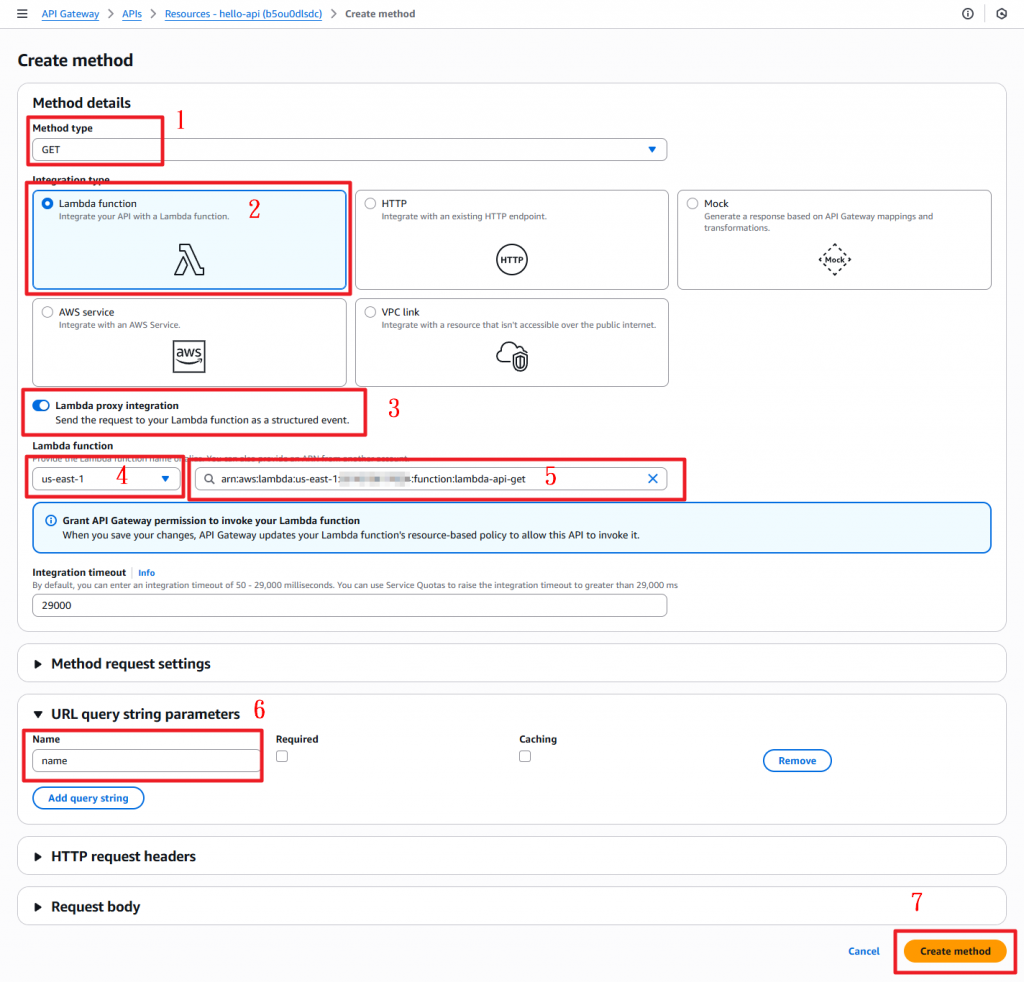
Task: Go to APIs breadcrumb link
Action: pos(132,14)
